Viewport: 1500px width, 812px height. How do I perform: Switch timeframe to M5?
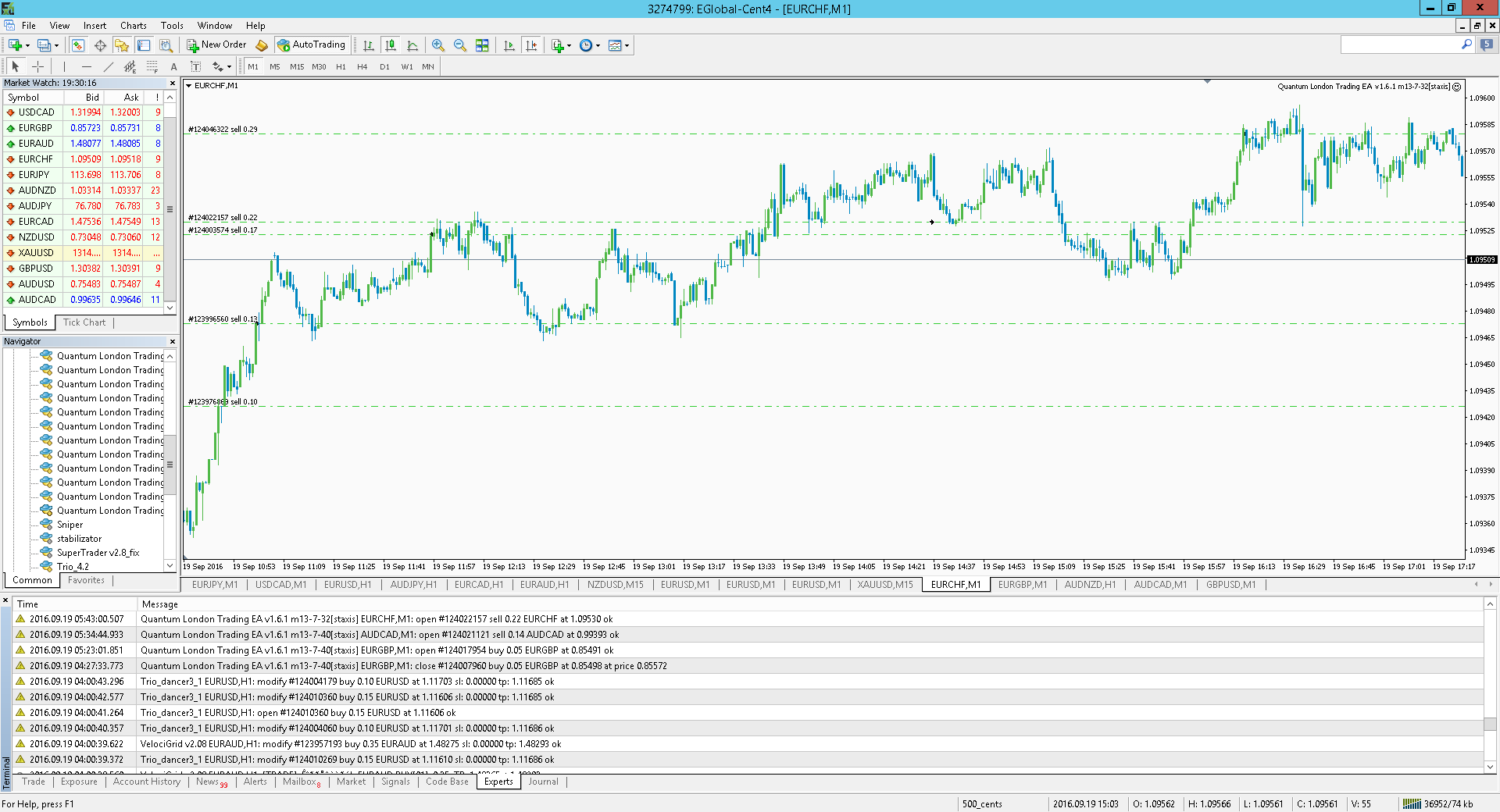(275, 66)
